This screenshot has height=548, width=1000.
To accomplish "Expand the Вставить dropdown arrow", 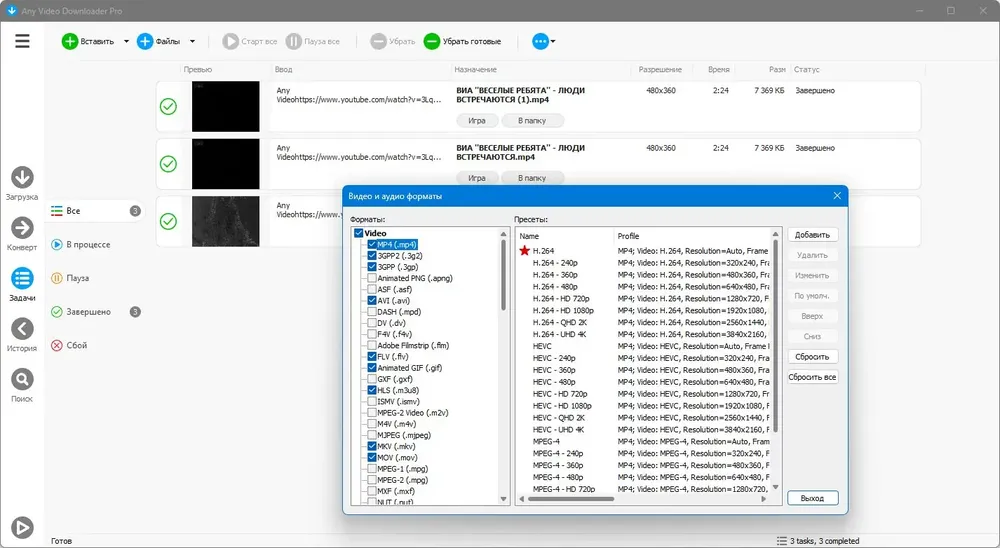I will pyautogui.click(x=126, y=41).
